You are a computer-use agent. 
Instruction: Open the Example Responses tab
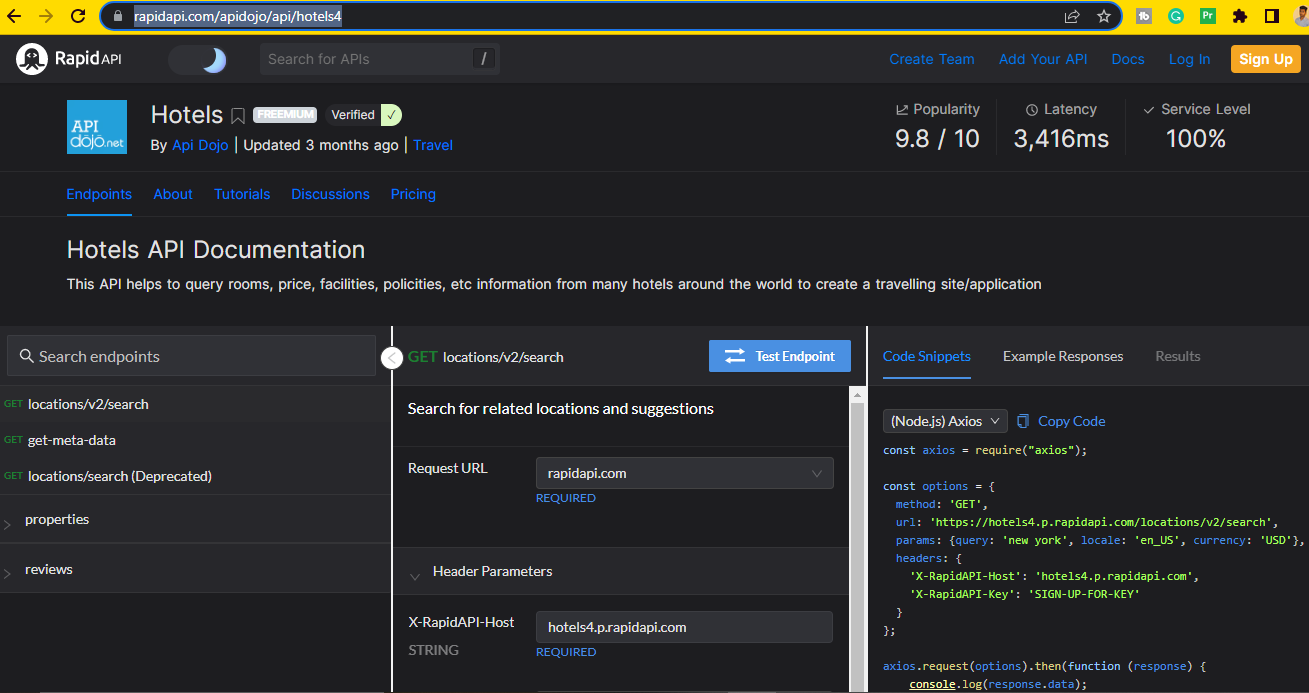pos(1063,356)
